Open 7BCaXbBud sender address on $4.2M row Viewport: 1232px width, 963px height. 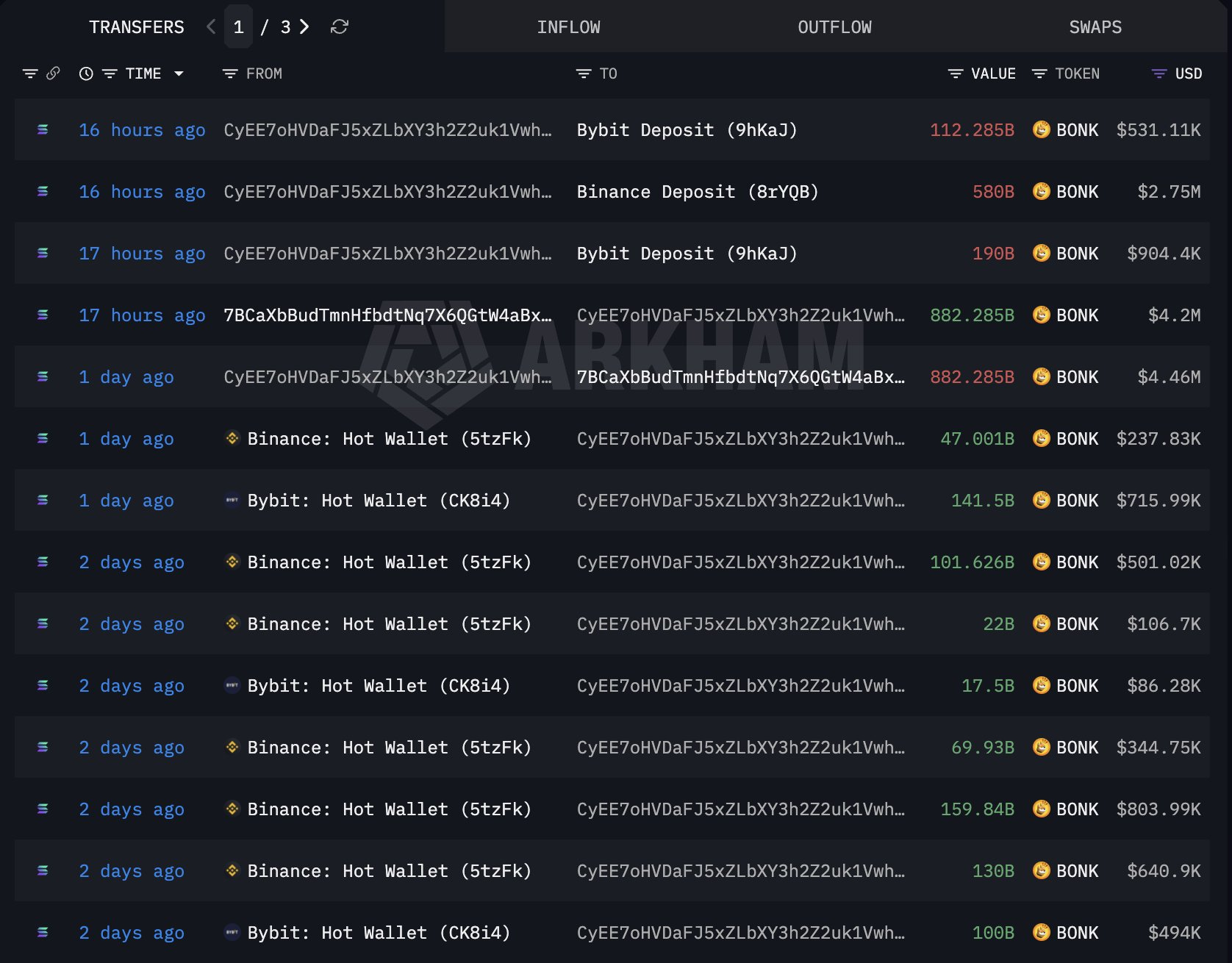(387, 315)
